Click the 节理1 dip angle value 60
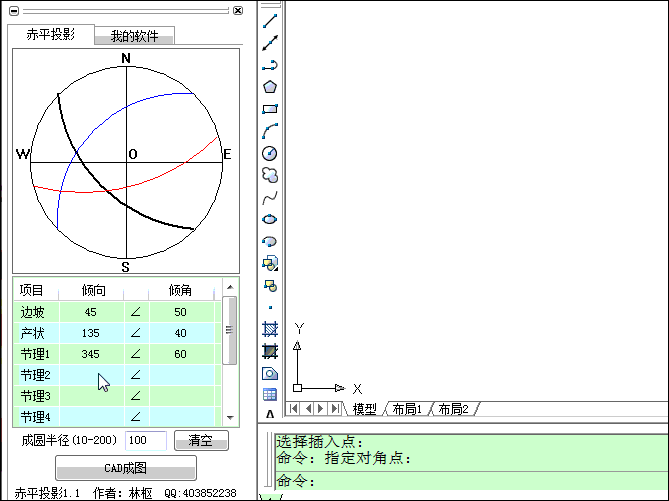Viewport: 669px width, 501px height. tap(180, 354)
